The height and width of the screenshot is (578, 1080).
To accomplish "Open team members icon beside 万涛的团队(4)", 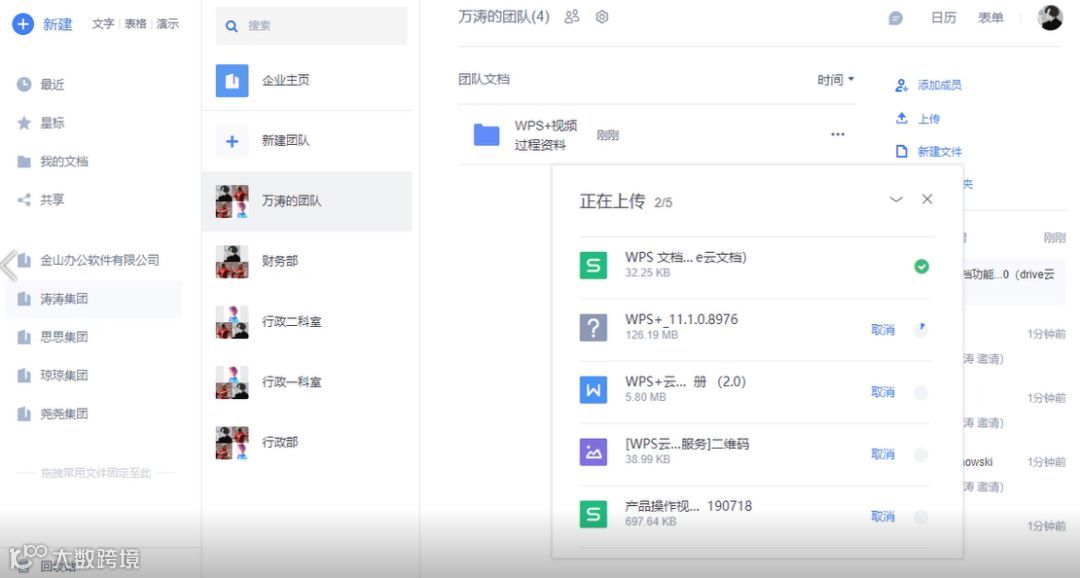I will click(572, 17).
